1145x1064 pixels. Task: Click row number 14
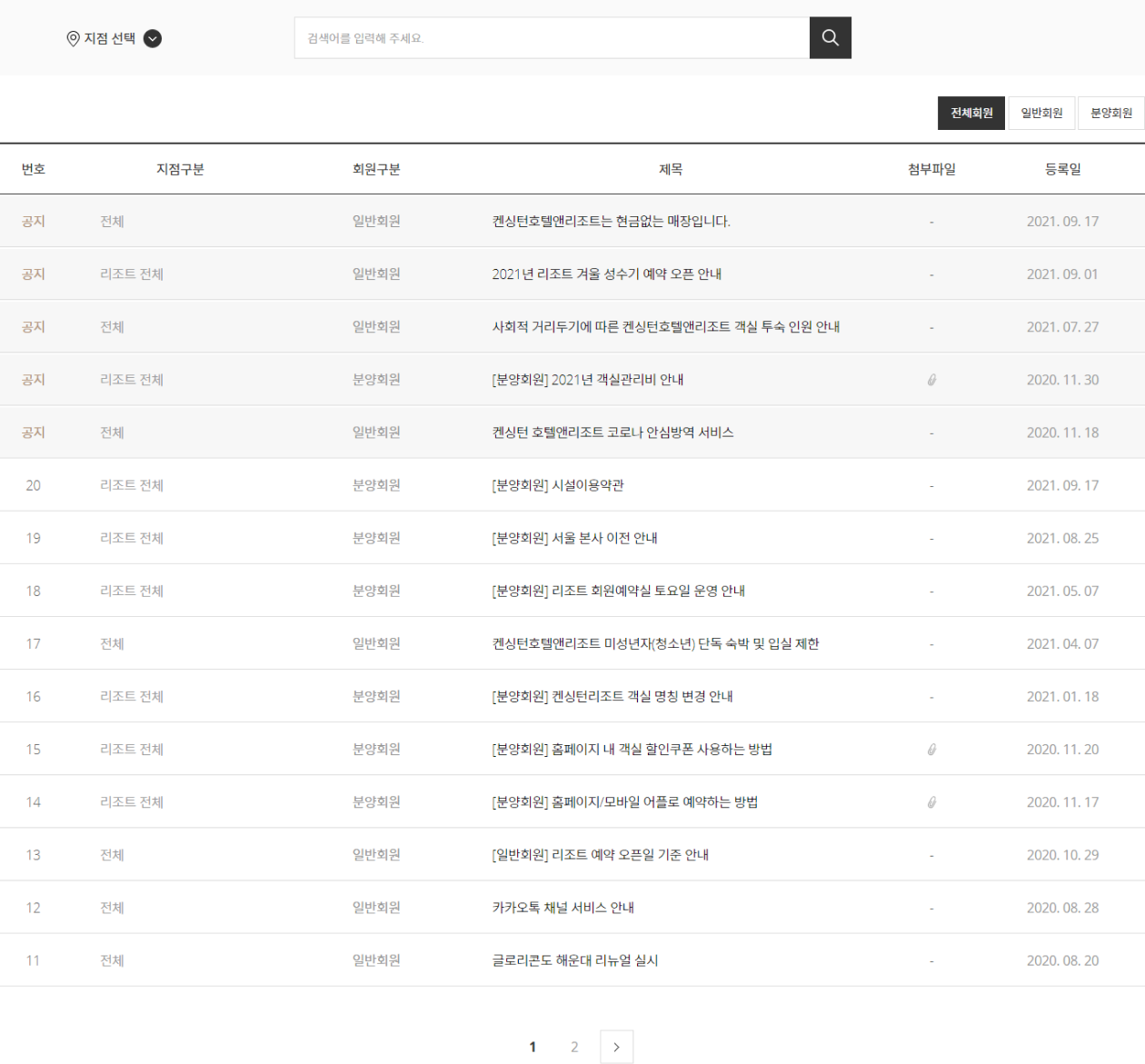(34, 801)
